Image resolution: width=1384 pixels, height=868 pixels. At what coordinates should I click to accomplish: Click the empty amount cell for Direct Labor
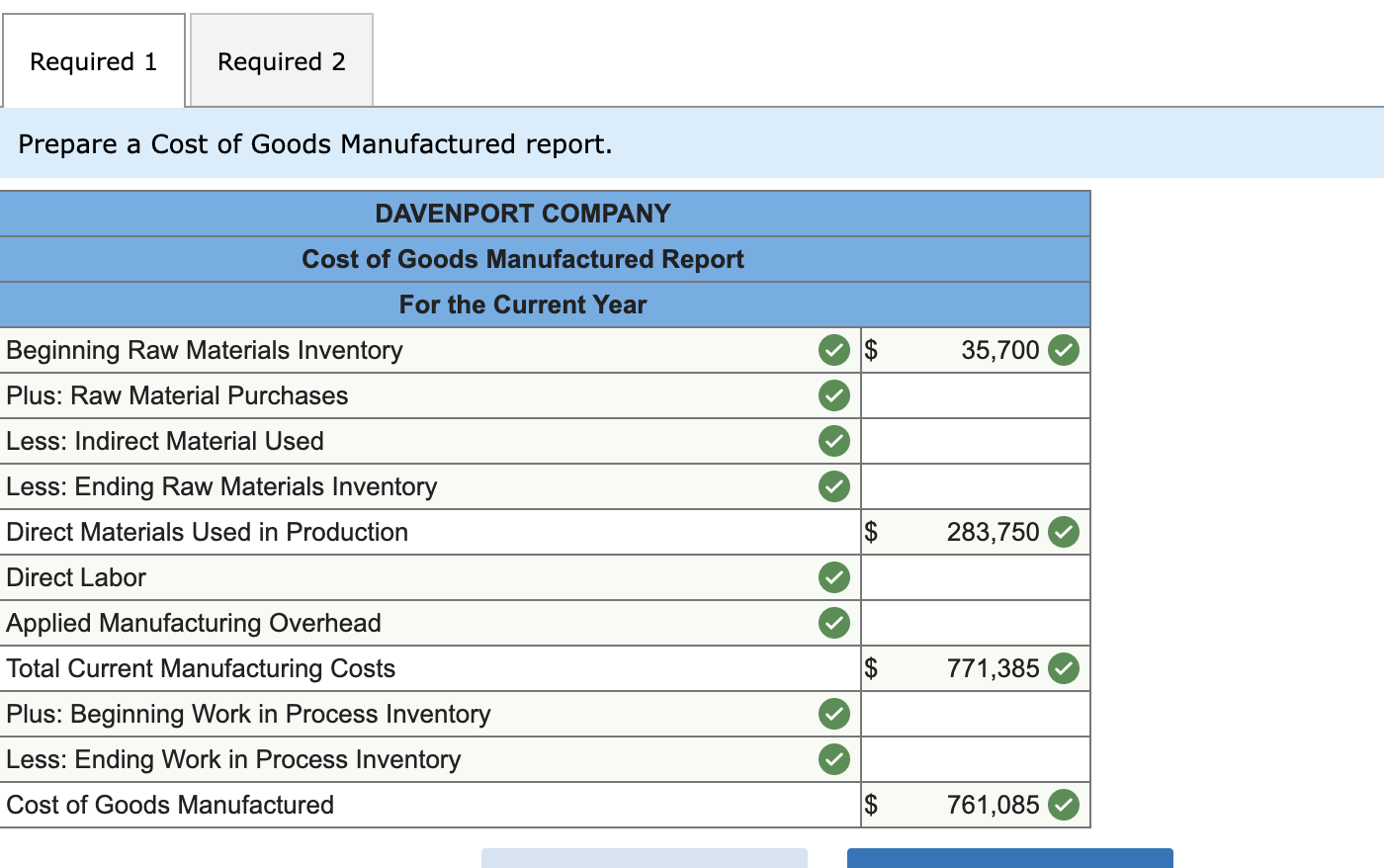974,577
